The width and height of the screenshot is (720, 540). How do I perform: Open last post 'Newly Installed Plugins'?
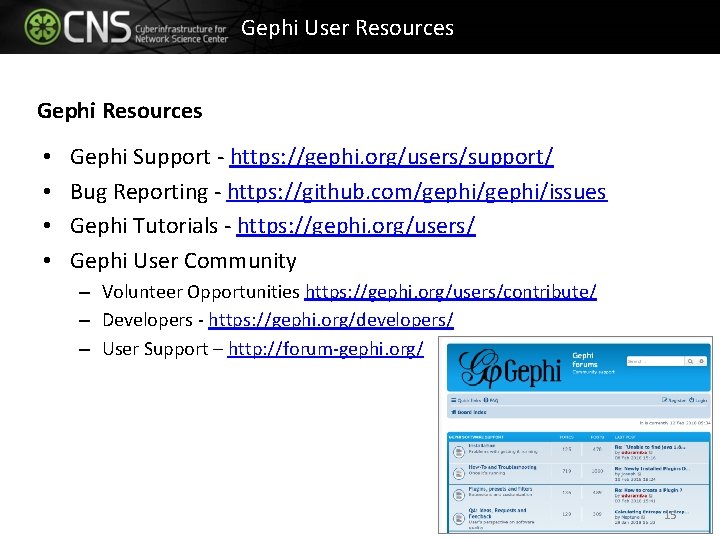tap(652, 469)
